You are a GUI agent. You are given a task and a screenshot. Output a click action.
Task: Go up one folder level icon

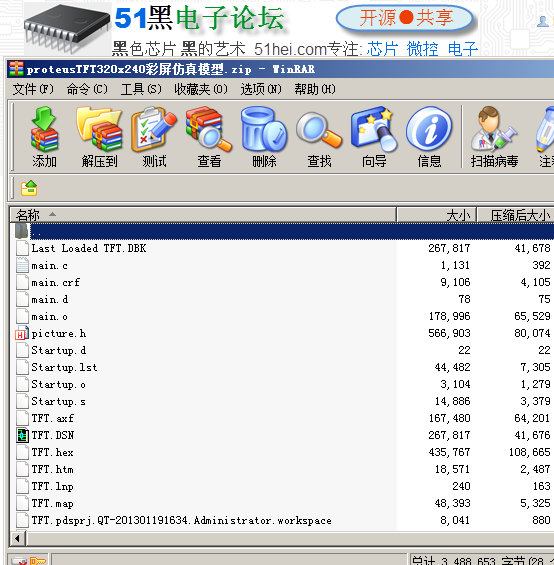click(29, 188)
